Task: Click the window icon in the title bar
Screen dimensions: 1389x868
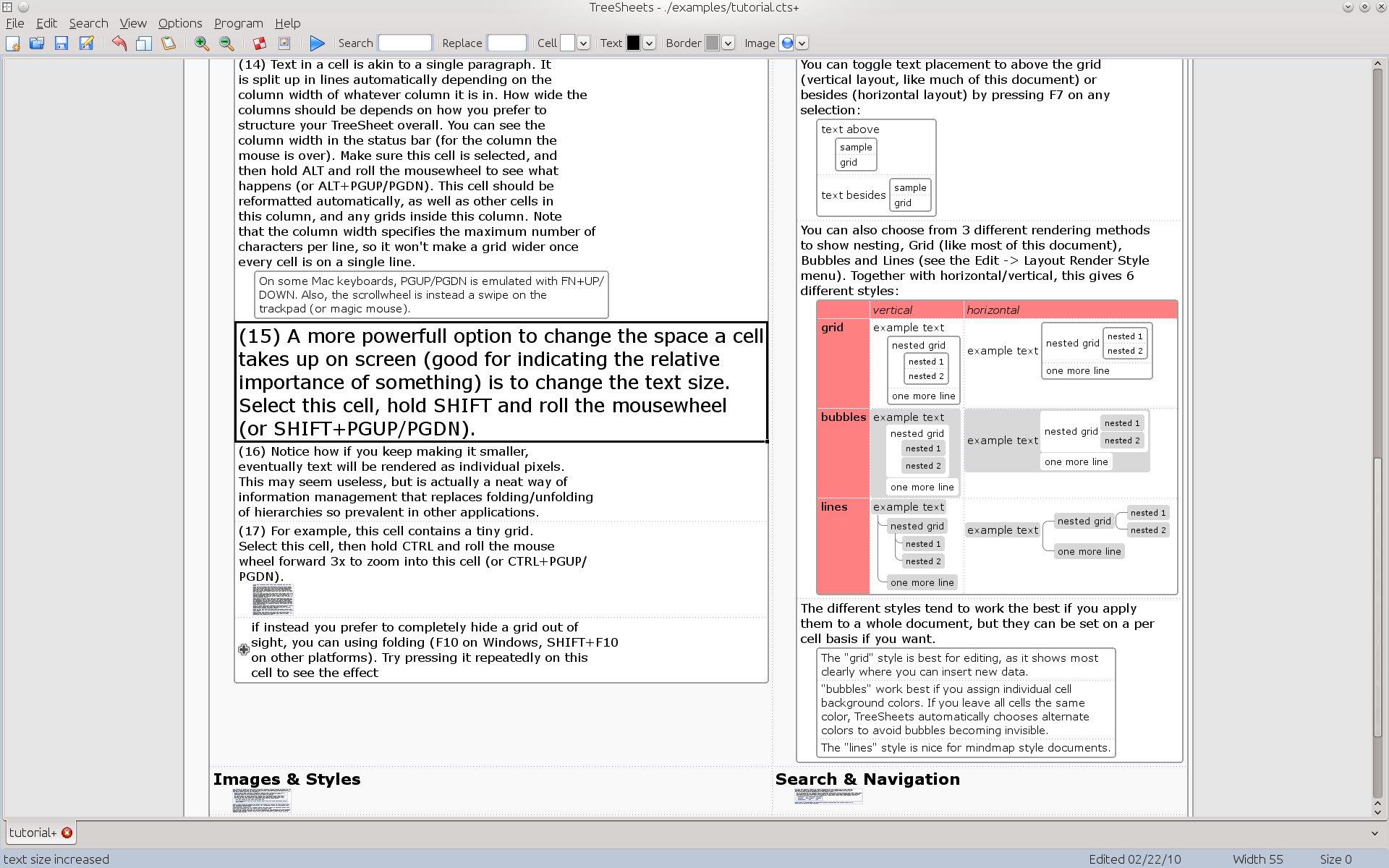Action: click(x=7, y=7)
